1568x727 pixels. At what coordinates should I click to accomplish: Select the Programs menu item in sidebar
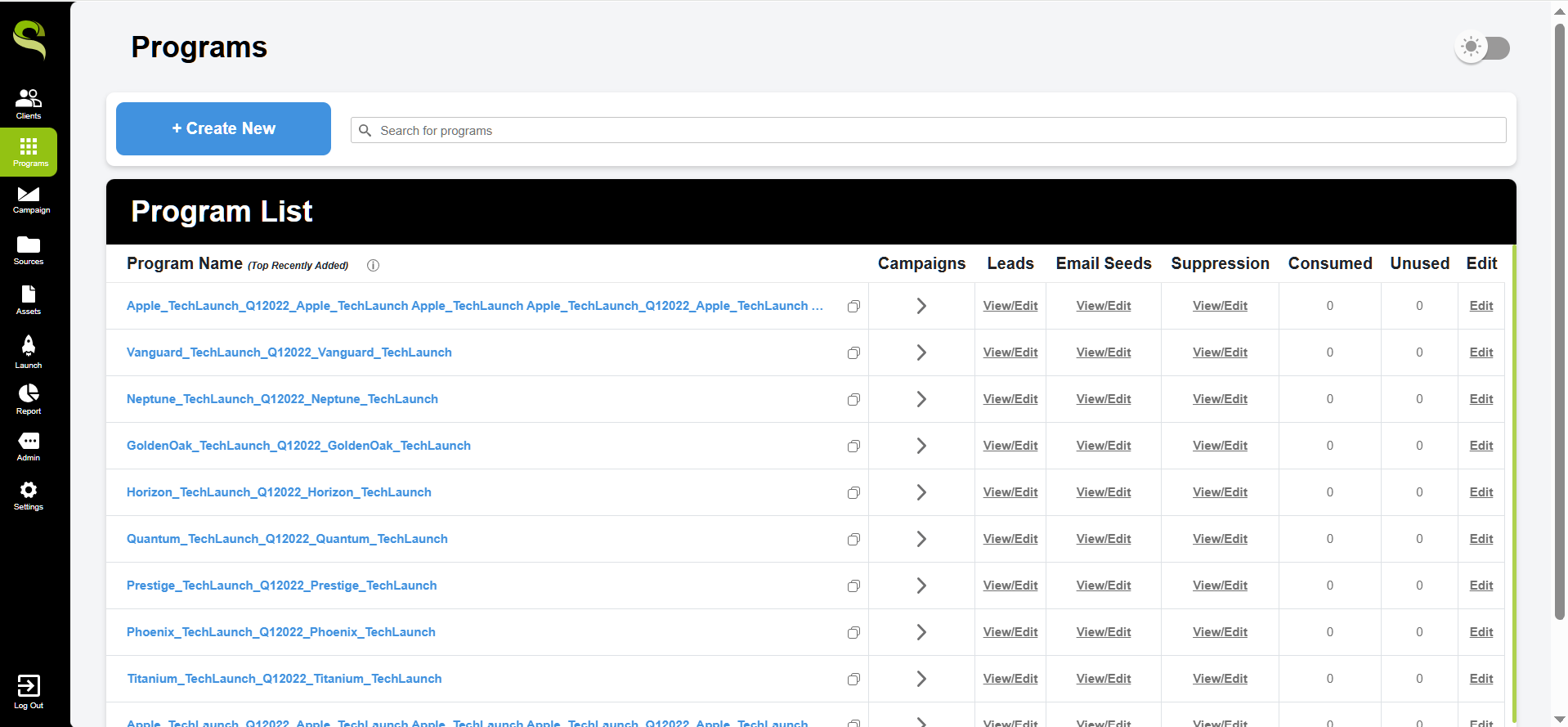tap(29, 152)
